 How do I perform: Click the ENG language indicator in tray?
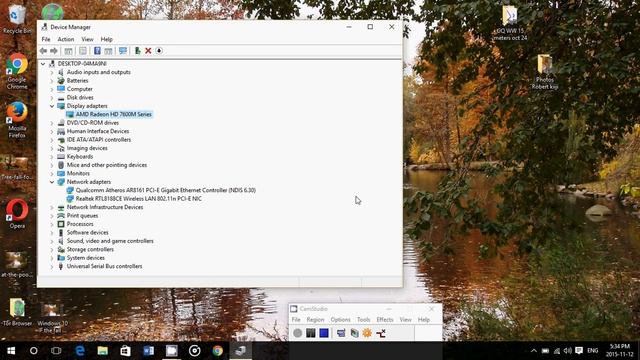tap(593, 351)
